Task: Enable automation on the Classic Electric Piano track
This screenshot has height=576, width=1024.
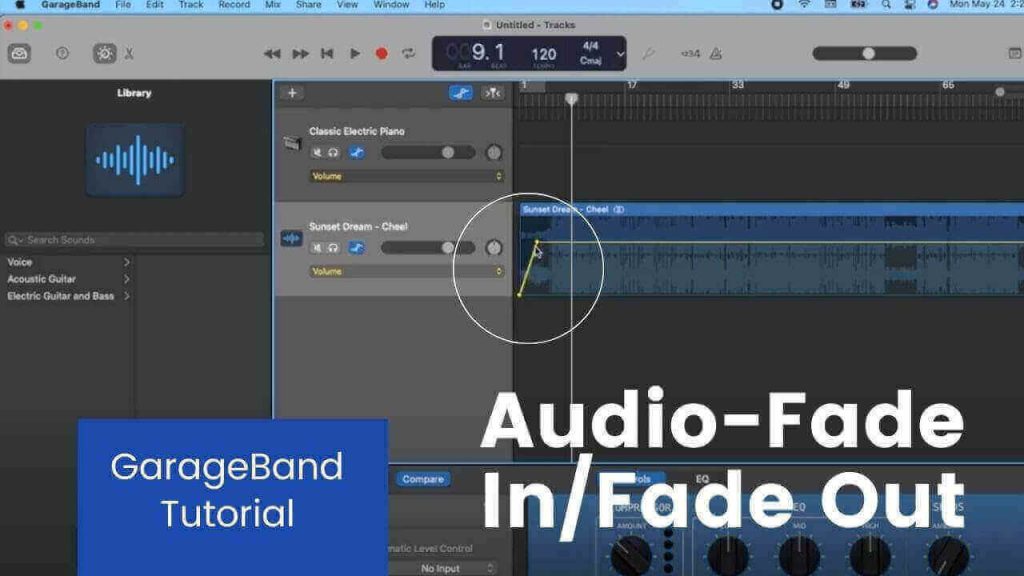Action: pyautogui.click(x=357, y=150)
